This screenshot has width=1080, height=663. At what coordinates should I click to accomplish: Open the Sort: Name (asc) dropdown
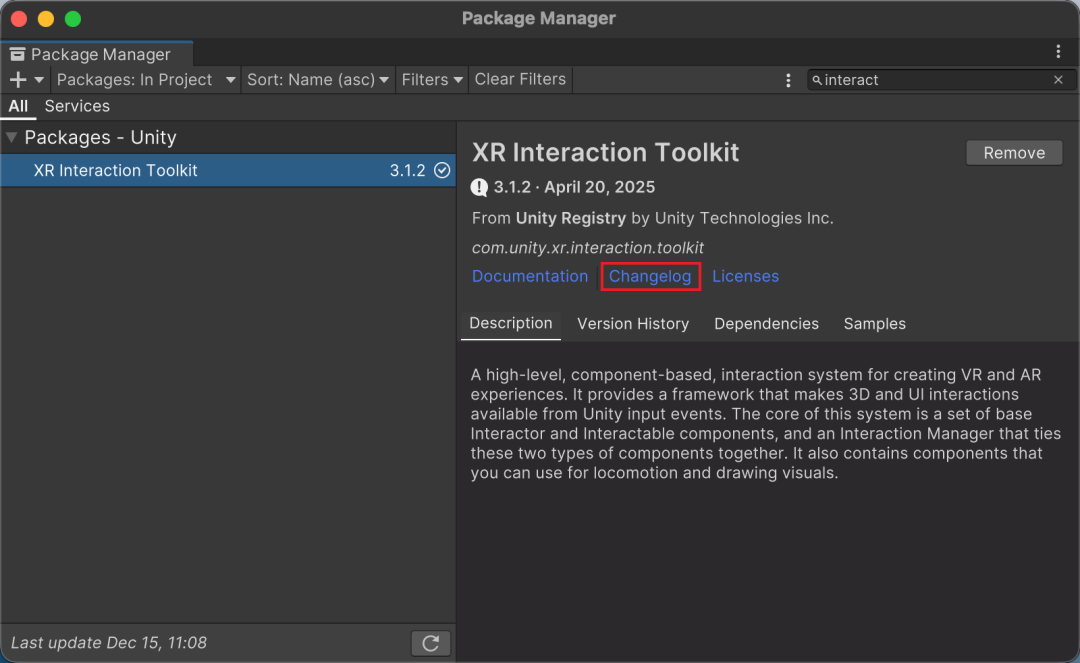tap(318, 80)
